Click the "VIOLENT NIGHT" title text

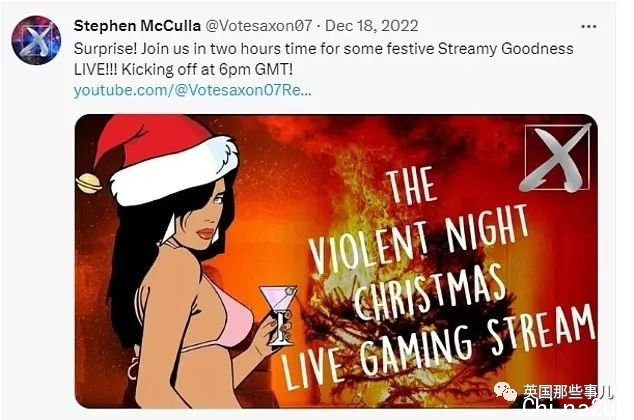[419, 238]
